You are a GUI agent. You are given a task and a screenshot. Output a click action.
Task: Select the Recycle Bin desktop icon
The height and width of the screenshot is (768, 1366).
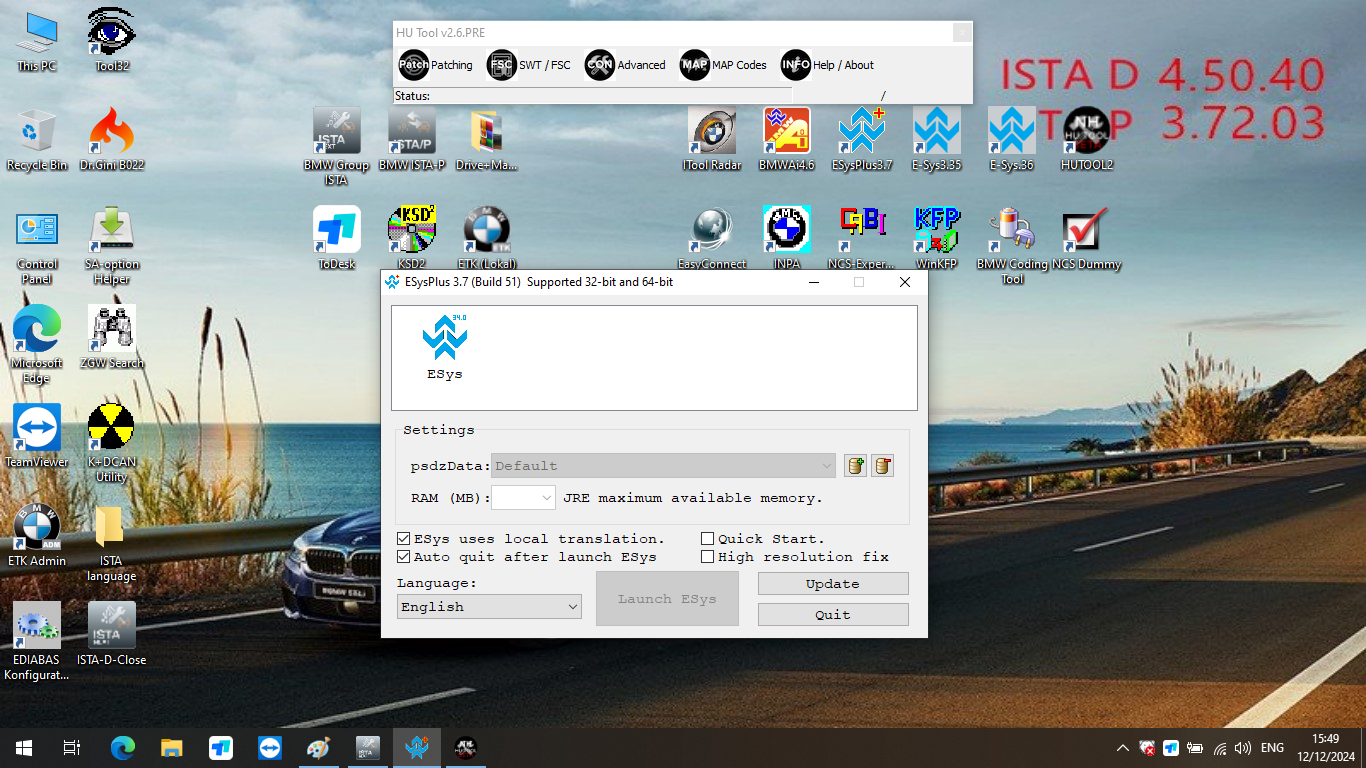tap(37, 139)
